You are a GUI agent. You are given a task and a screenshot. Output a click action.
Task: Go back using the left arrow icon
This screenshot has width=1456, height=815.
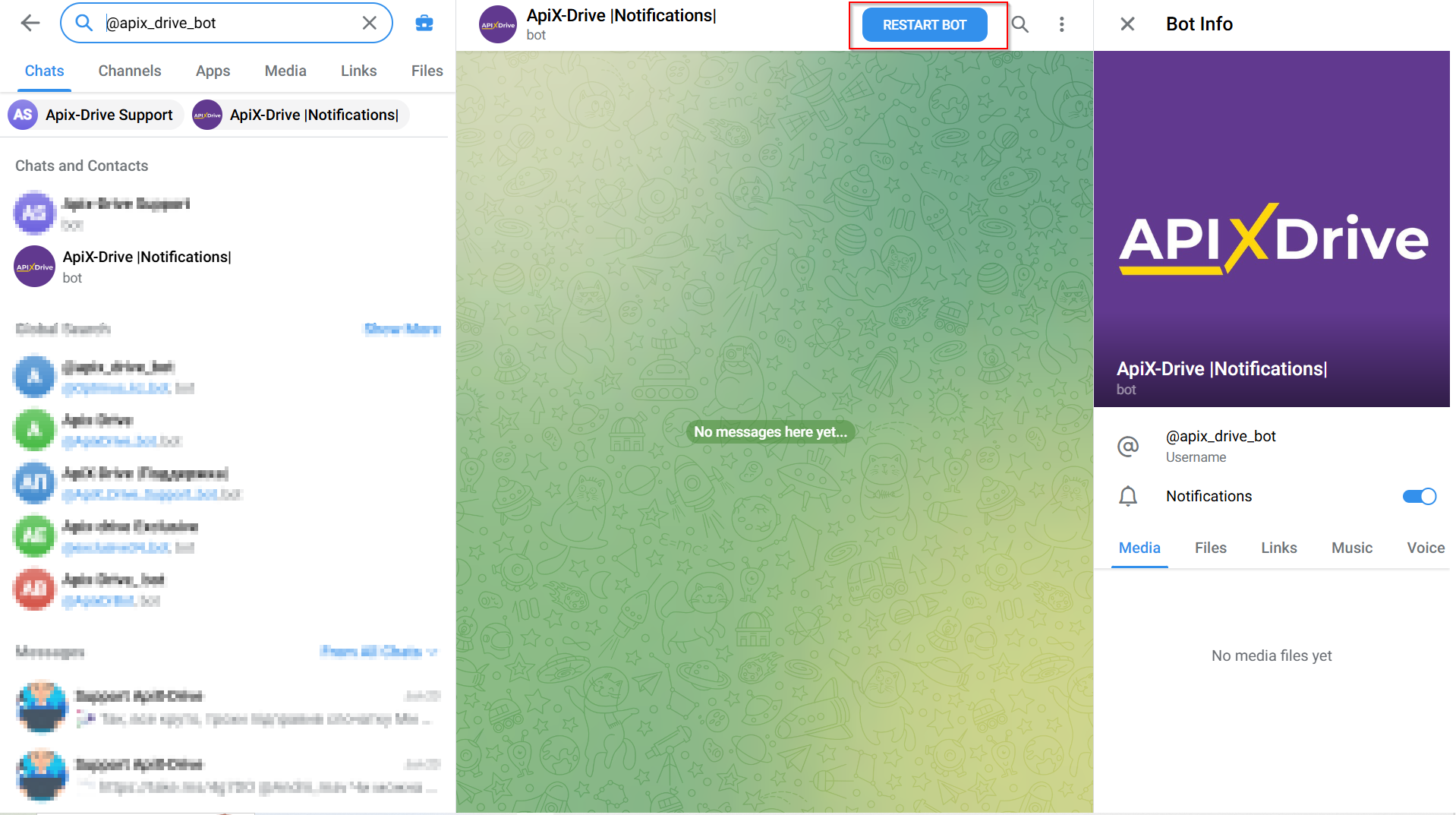click(30, 23)
